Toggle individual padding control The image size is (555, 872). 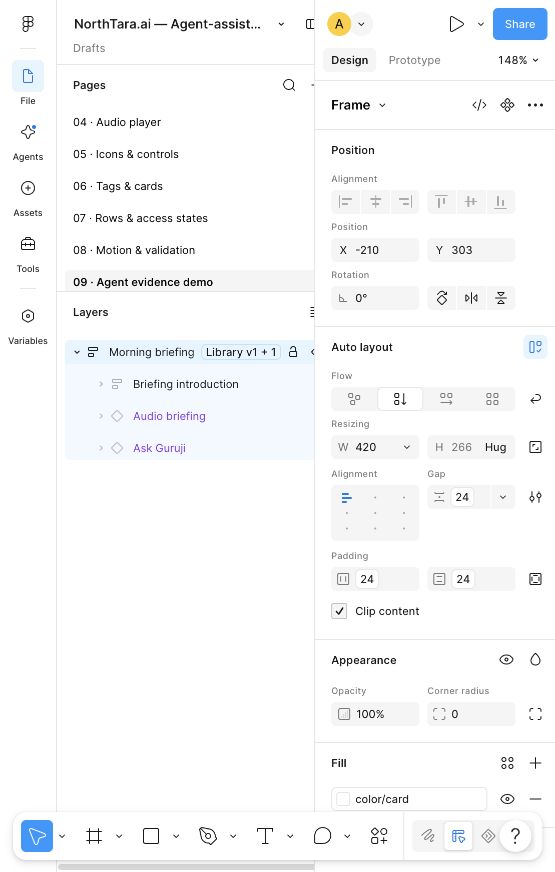point(535,579)
